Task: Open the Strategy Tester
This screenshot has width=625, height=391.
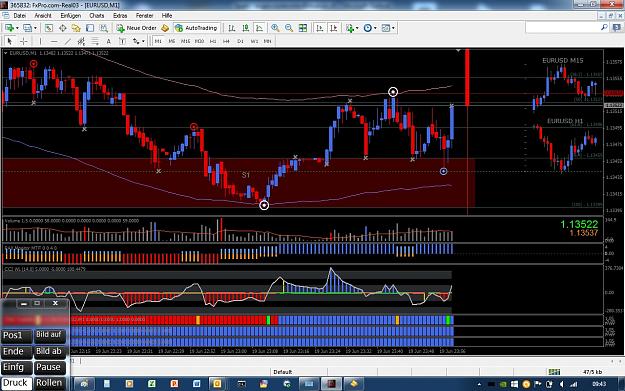Action: tap(104, 28)
